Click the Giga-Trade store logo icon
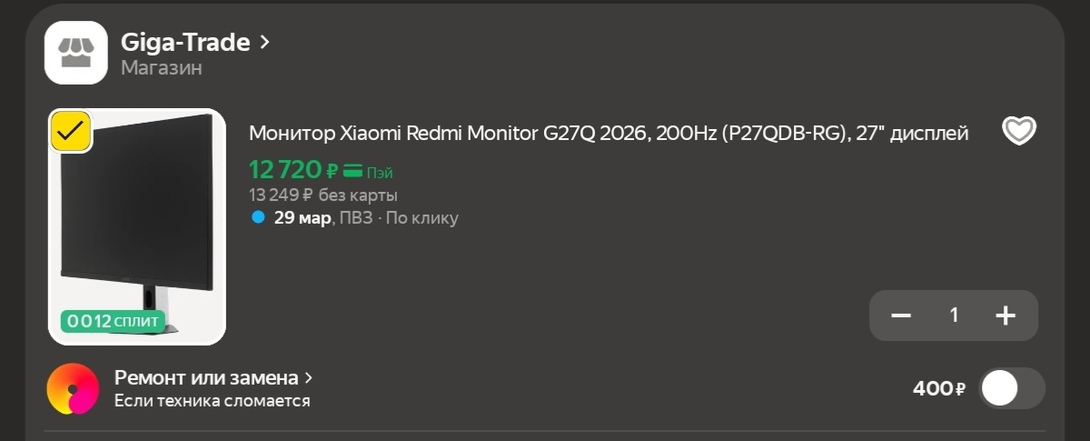Screen dimensions: 1090x441 (76, 53)
